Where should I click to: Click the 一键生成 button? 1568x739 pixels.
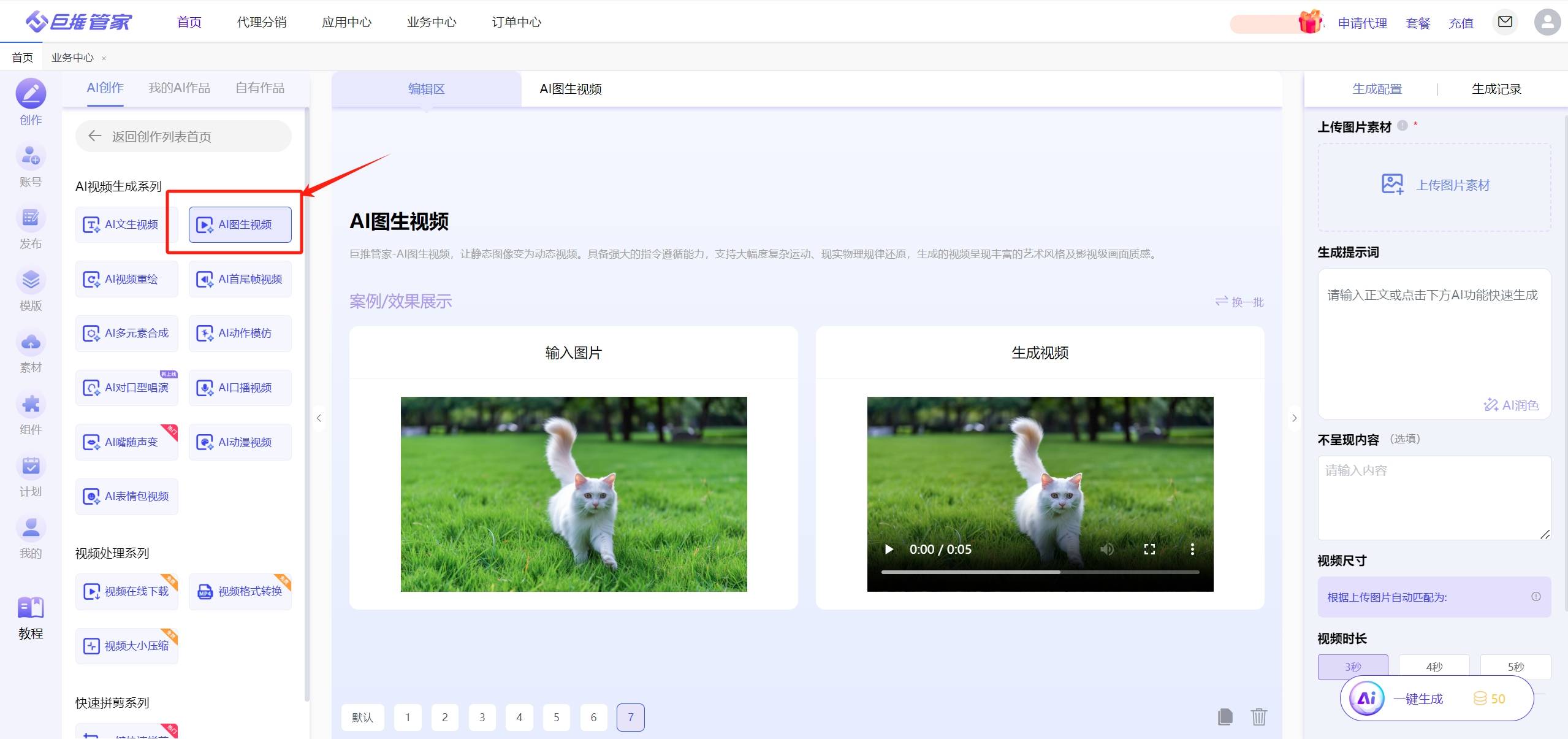click(1417, 699)
